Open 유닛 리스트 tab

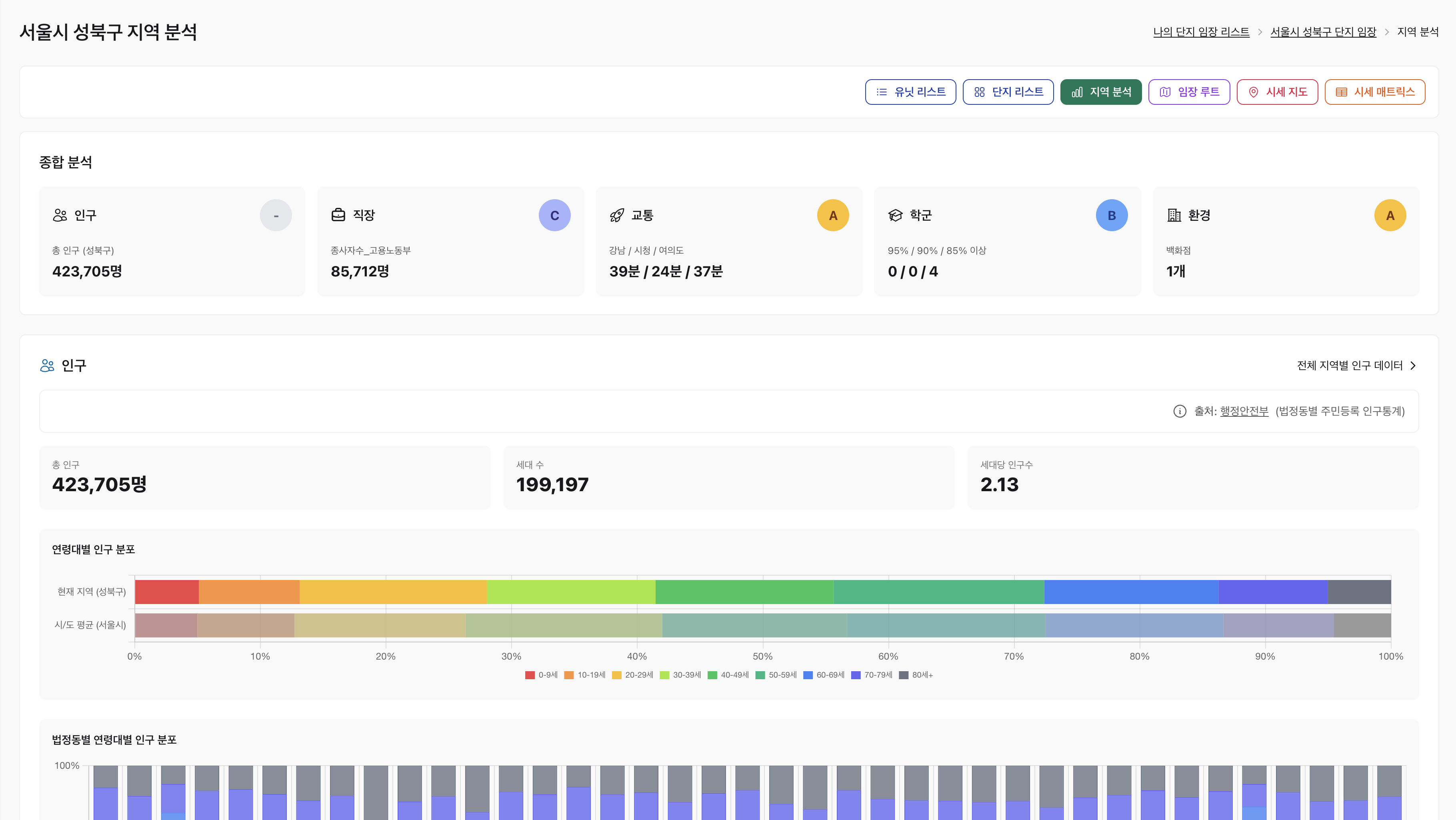pyautogui.click(x=910, y=92)
